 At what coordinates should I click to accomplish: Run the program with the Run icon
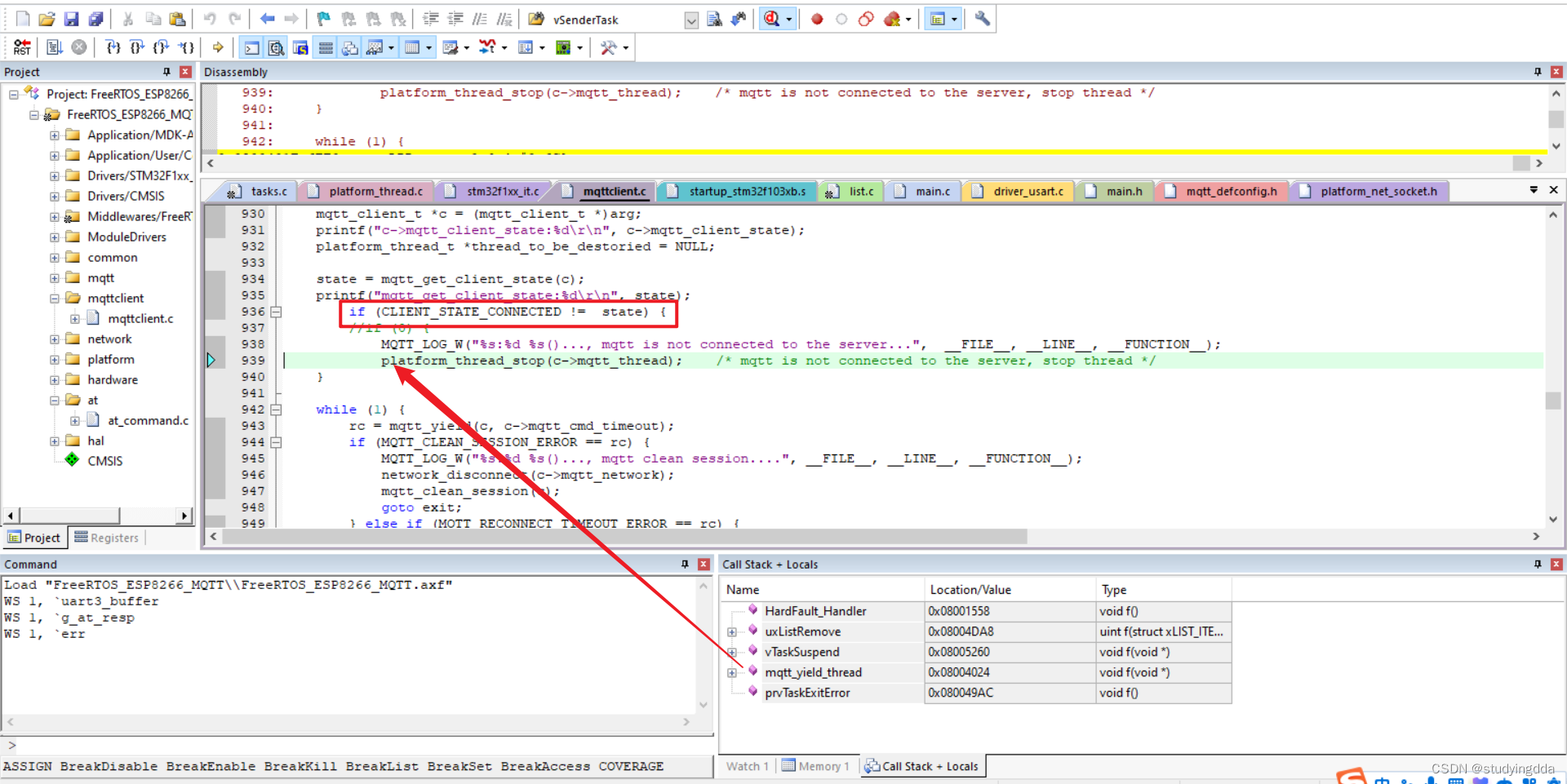55,47
